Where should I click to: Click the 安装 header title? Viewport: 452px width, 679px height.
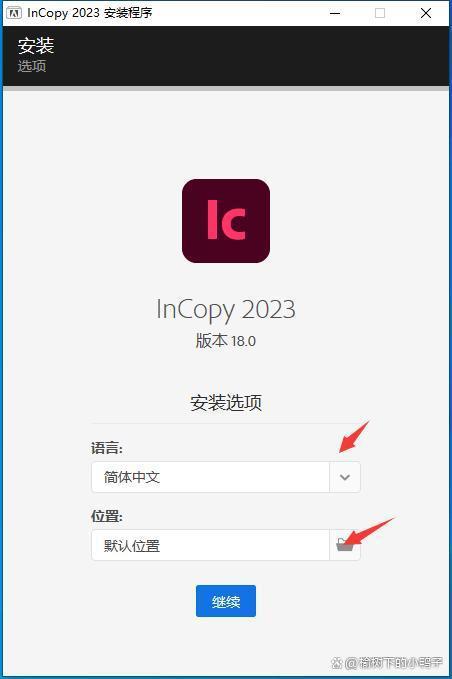coord(36,46)
